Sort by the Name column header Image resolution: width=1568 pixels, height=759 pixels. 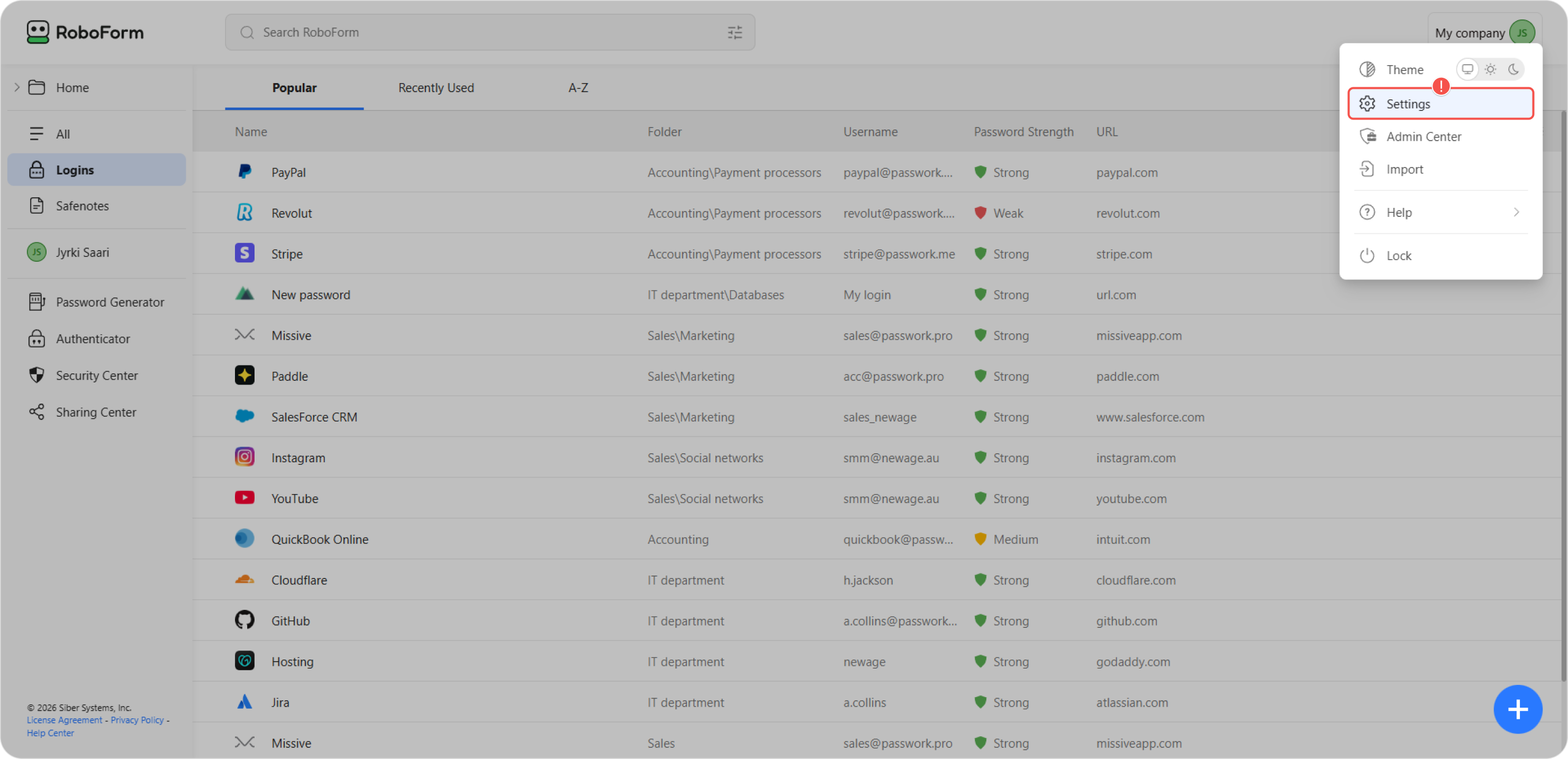click(x=251, y=132)
